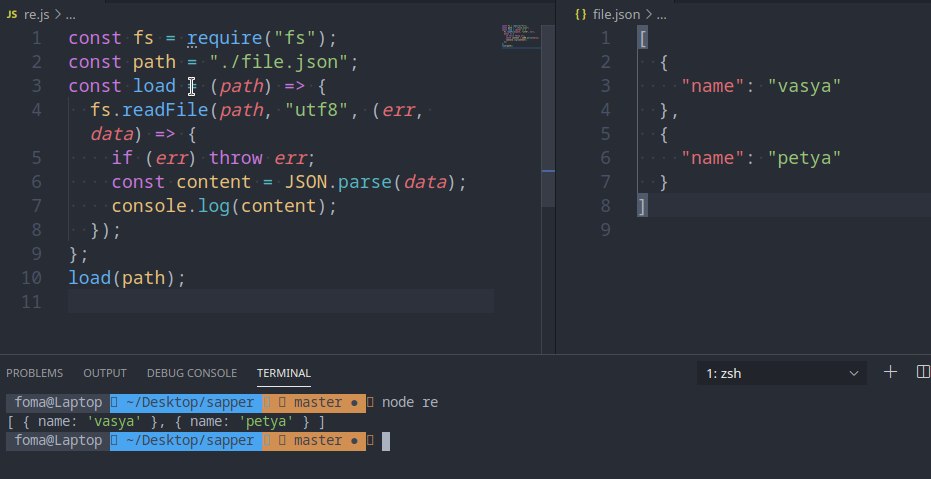Switch to the OUTPUT tab
Viewport: 931px width, 479px height.
tap(104, 373)
